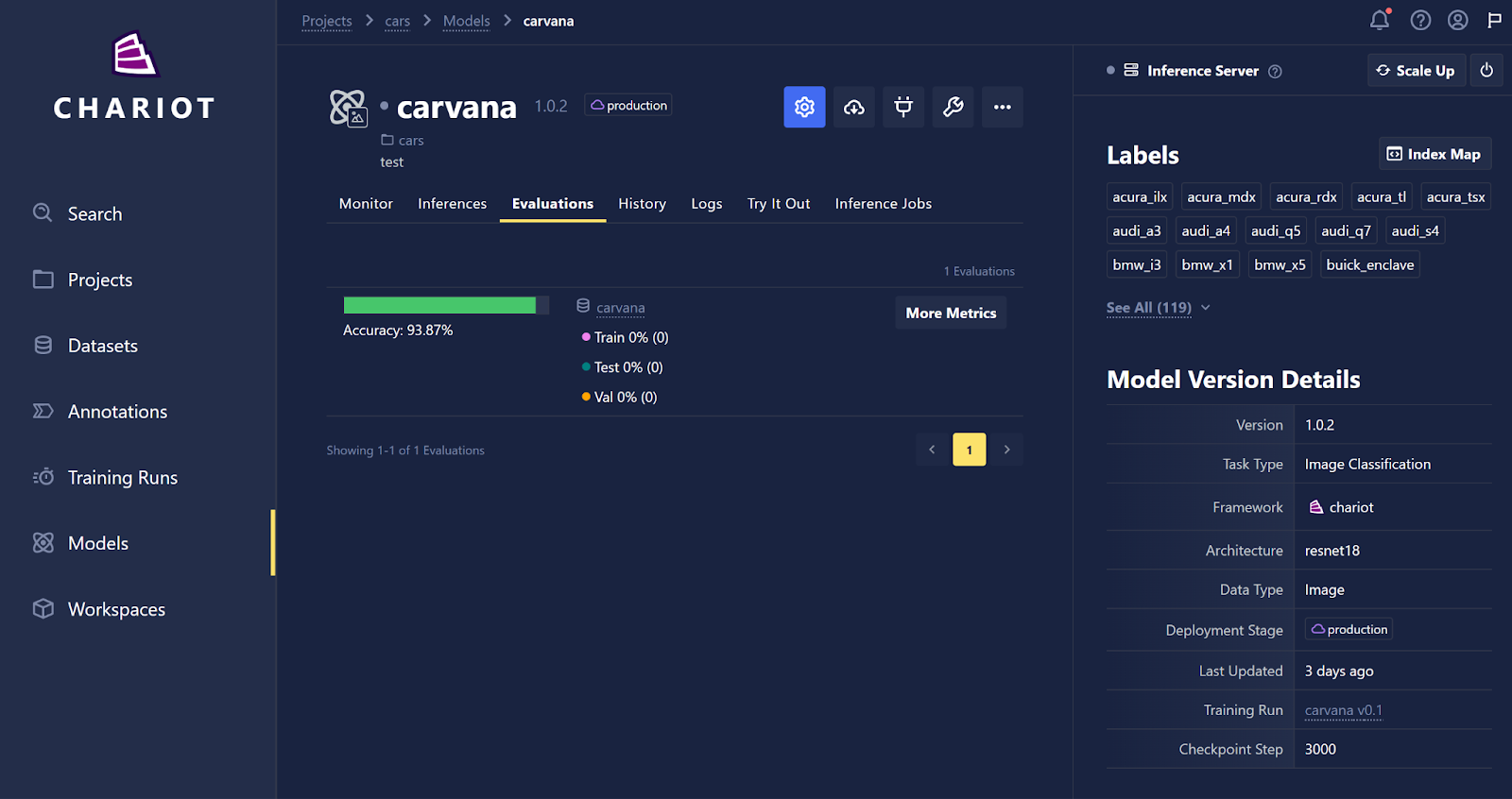Select the acura_tsx label

1455,196
